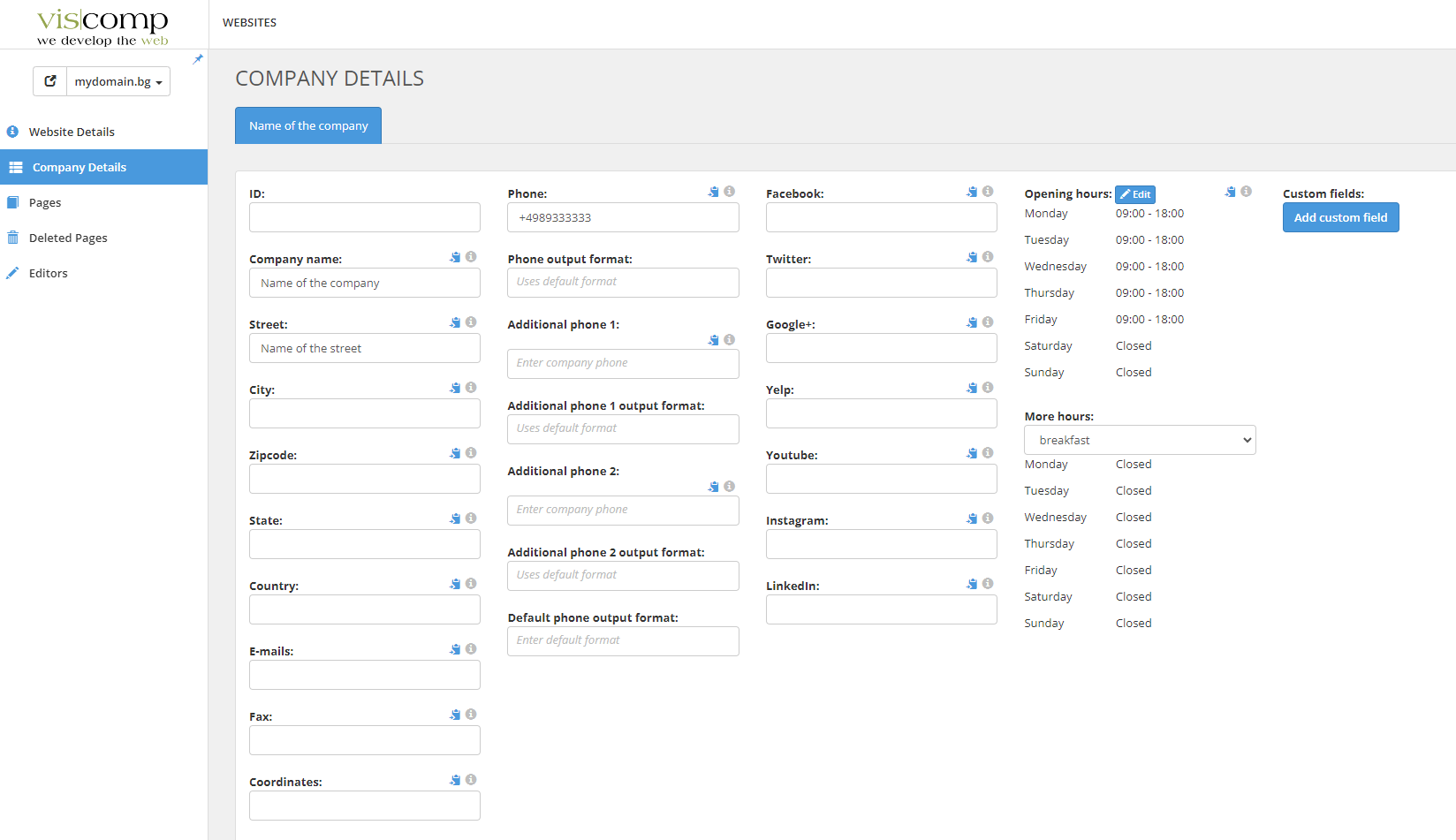The width and height of the screenshot is (1456, 840).
Task: Click paste icon next to Company name
Action: click(x=455, y=257)
